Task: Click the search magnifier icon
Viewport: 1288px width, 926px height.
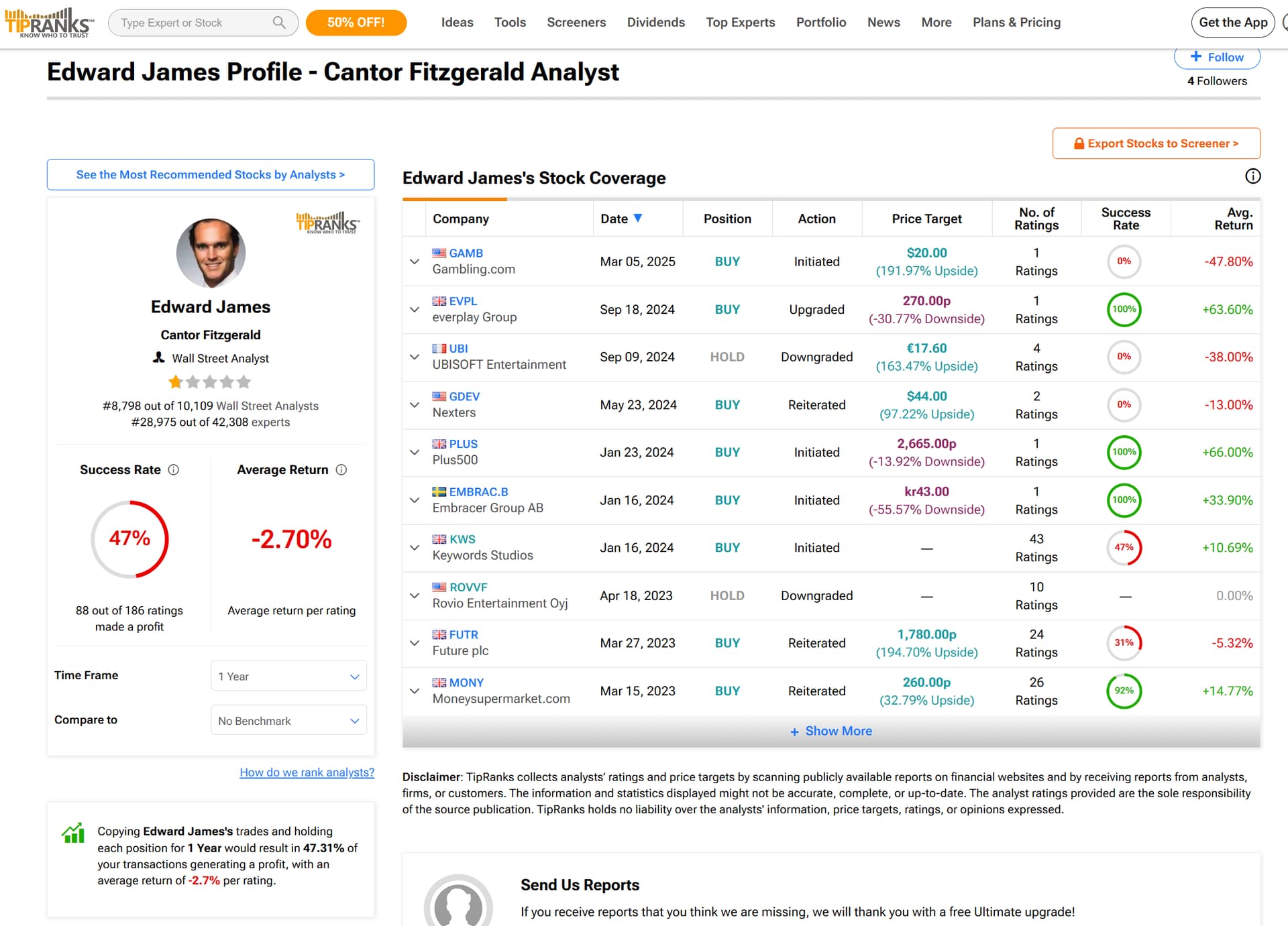Action: pyautogui.click(x=279, y=23)
